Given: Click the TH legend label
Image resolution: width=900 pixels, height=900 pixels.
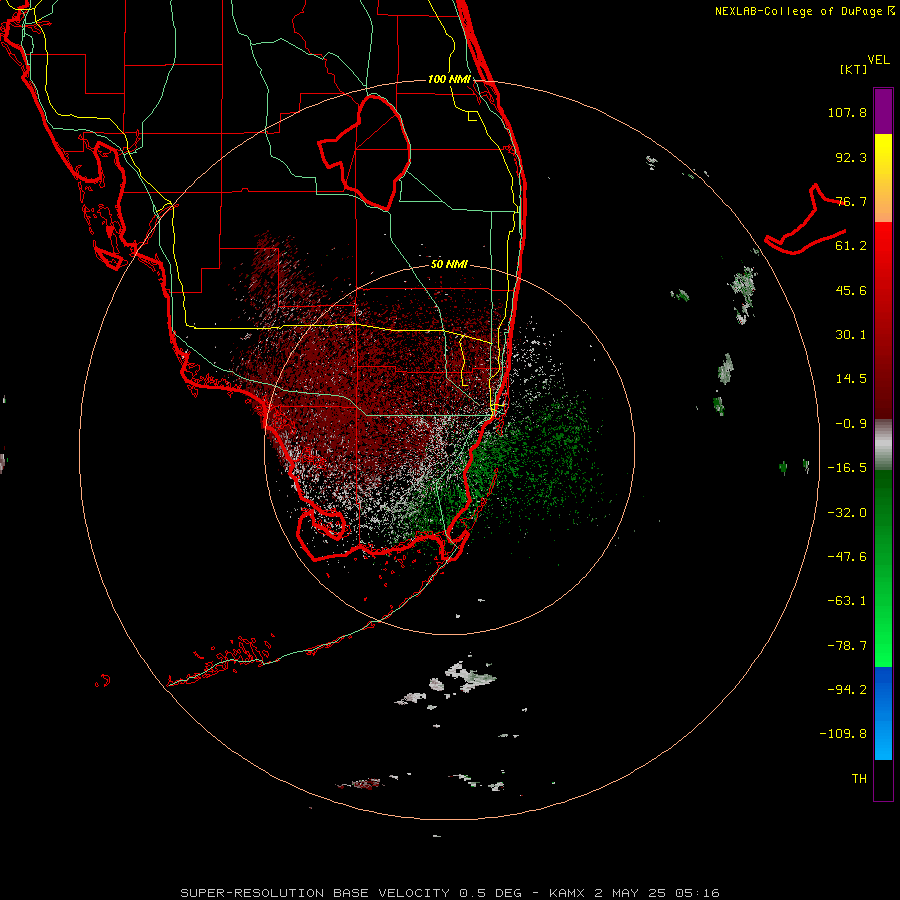Looking at the screenshot, I should pyautogui.click(x=859, y=779).
